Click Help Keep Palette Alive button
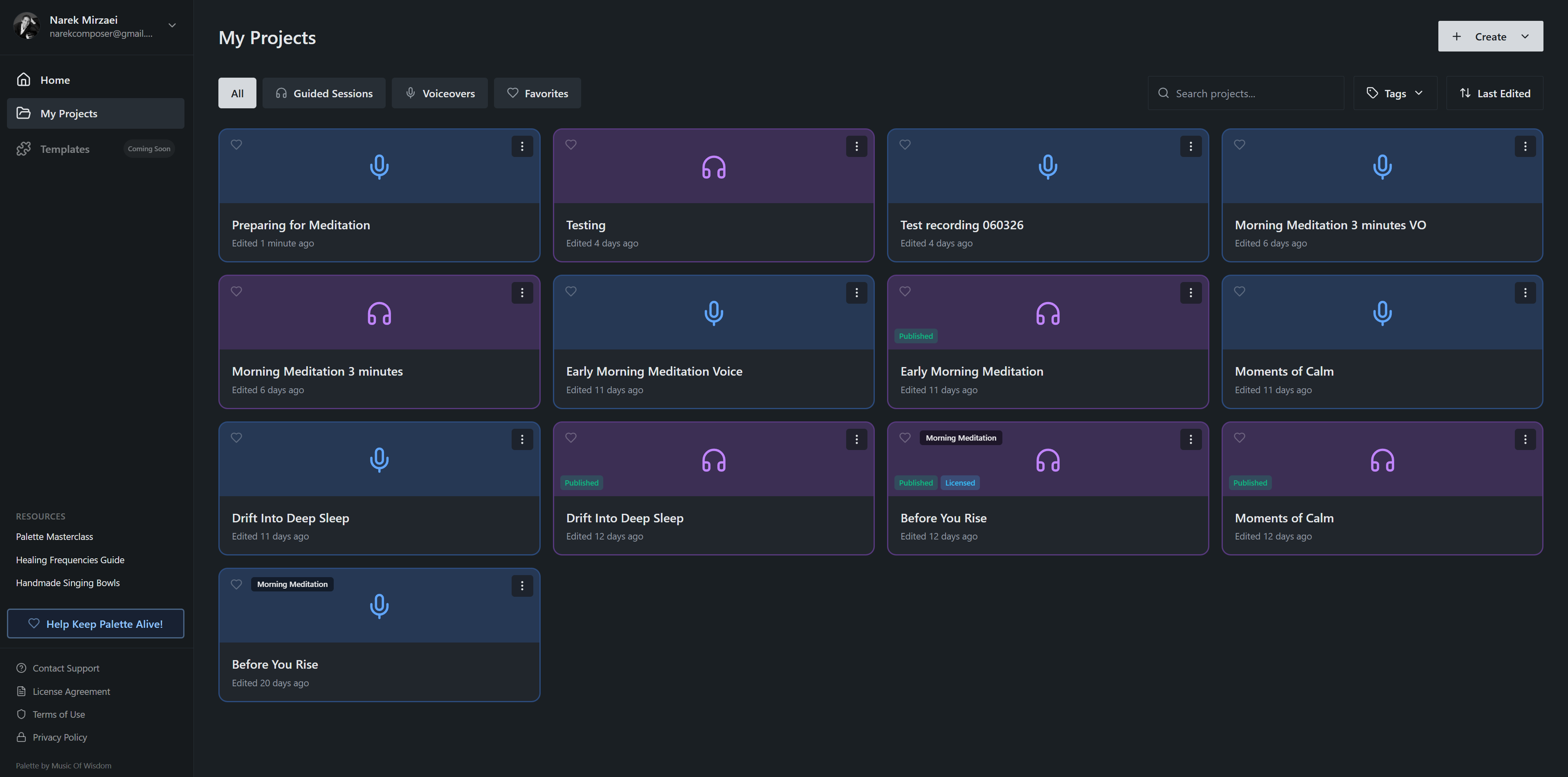The image size is (1568, 777). coord(96,624)
